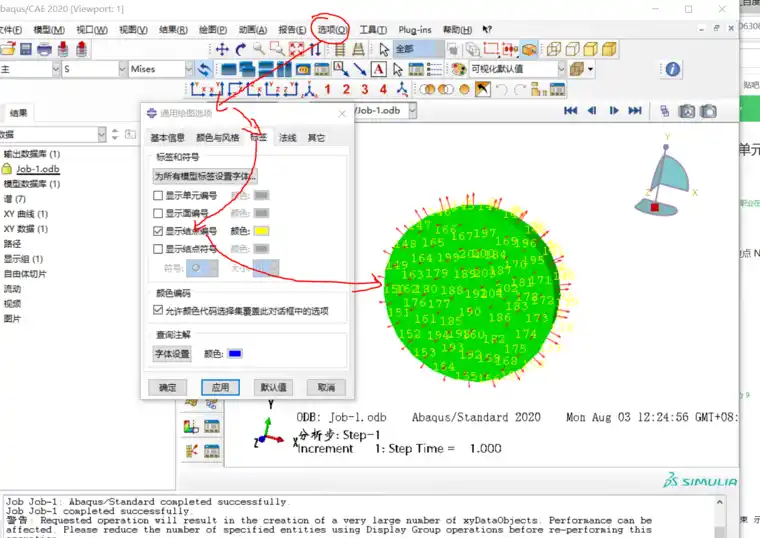Screen dimensions: 760x538
Task: Click element label gray color swatch
Action: tap(261, 195)
